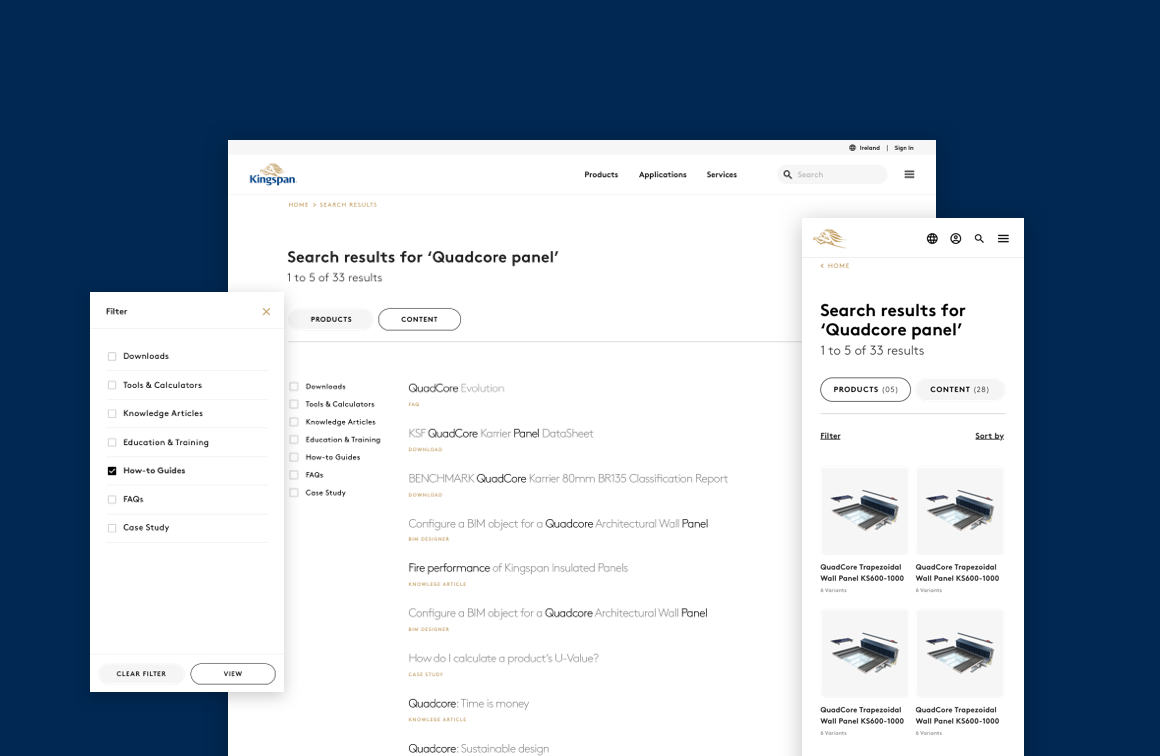Open the Applications menu item
This screenshot has height=756, width=1160.
663,175
